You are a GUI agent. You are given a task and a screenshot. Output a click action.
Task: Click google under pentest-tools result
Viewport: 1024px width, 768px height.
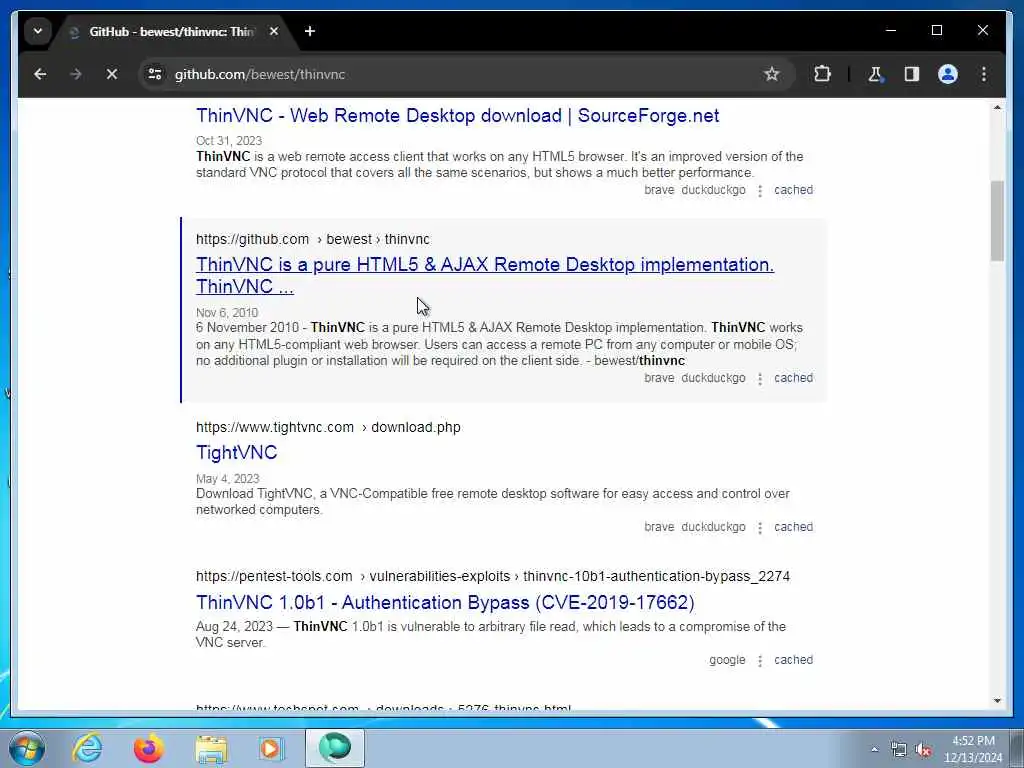[727, 660]
